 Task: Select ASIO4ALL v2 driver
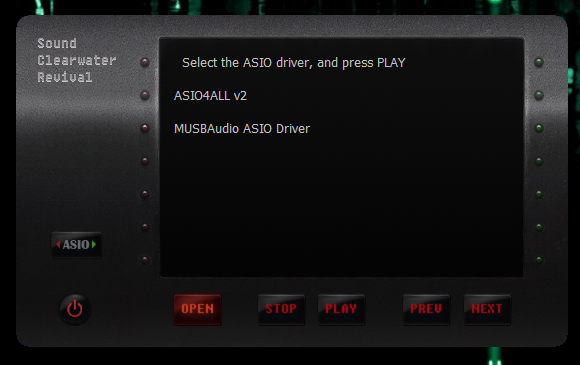[210, 96]
